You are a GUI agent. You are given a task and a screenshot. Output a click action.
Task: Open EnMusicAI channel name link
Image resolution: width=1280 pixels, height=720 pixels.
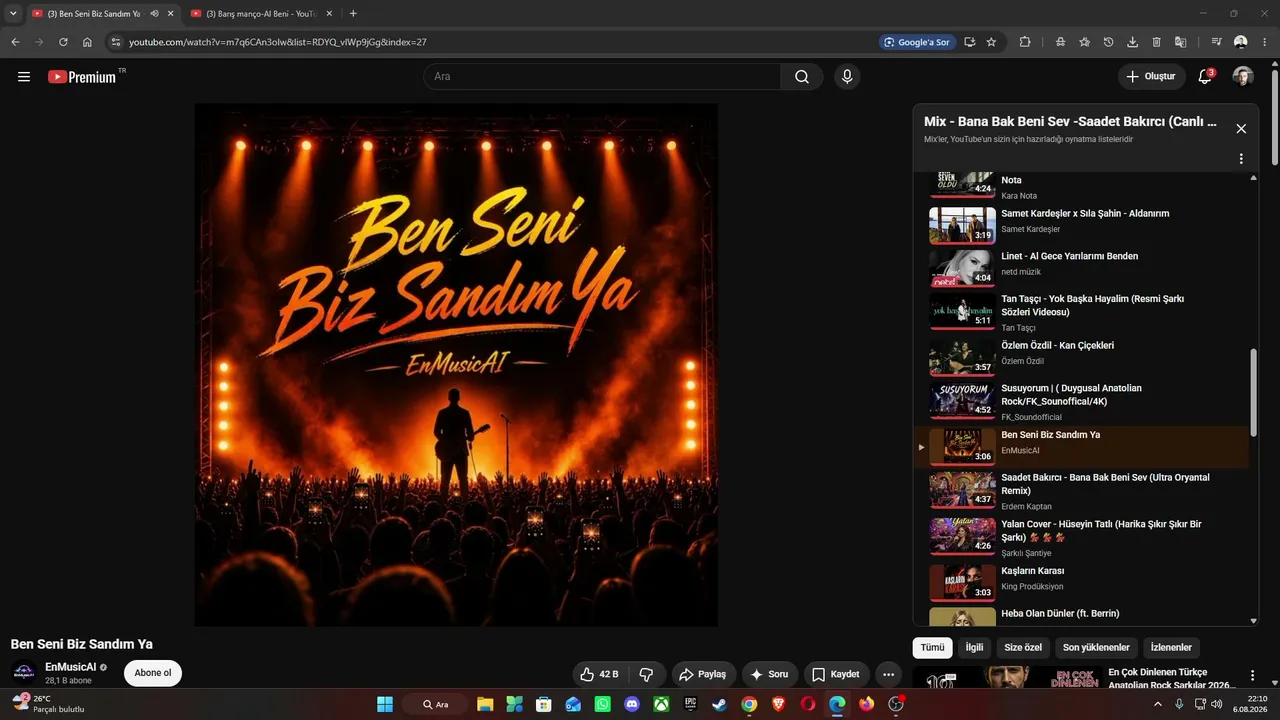pos(70,667)
